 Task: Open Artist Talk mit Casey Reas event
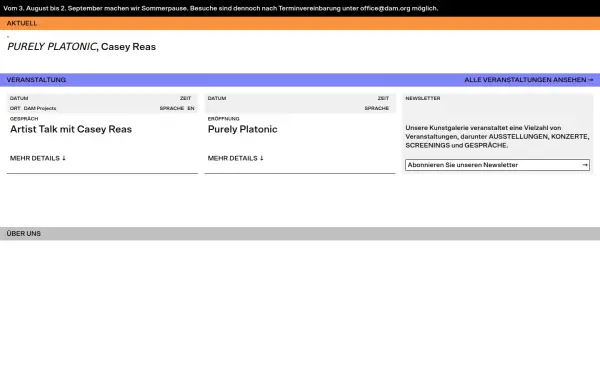coord(71,129)
